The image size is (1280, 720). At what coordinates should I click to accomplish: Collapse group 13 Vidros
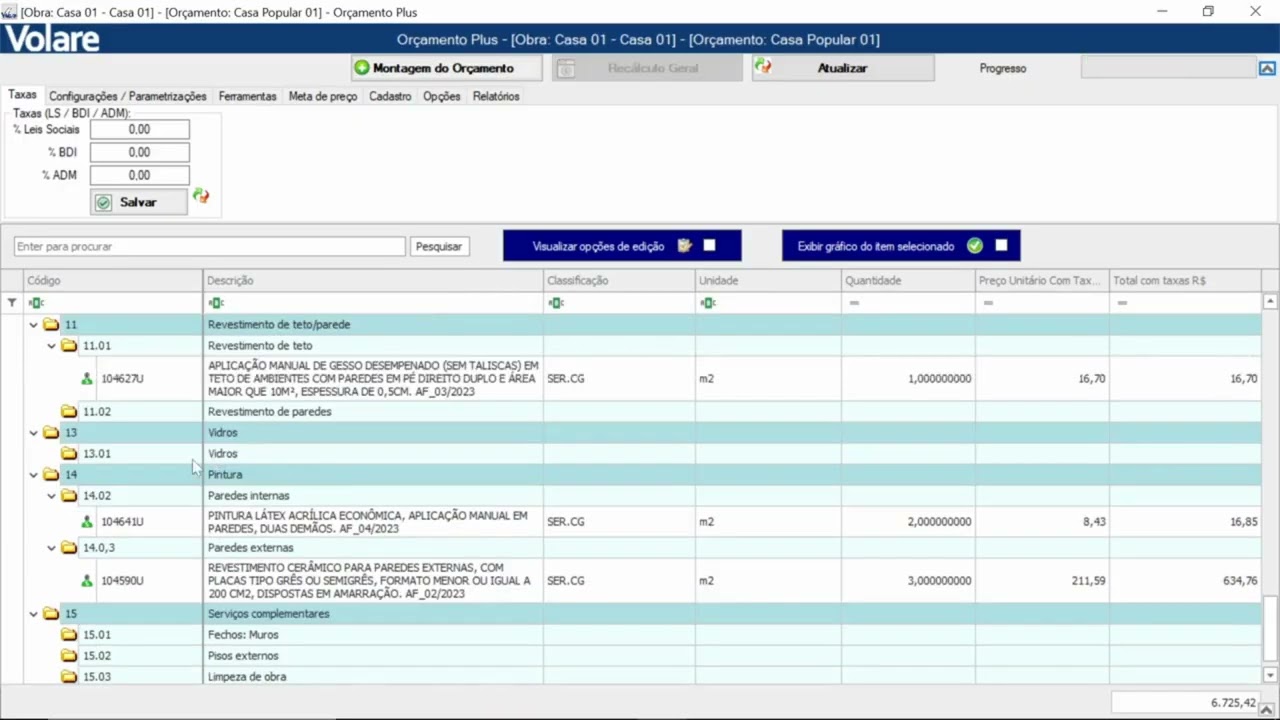point(33,432)
